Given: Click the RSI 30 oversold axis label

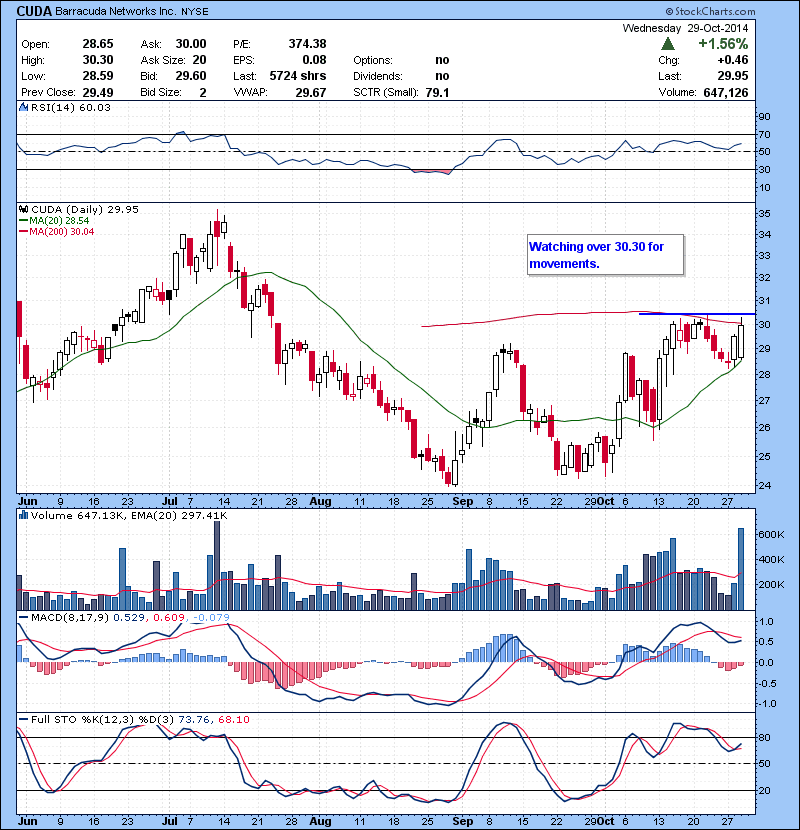Looking at the screenshot, I should click(765, 169).
